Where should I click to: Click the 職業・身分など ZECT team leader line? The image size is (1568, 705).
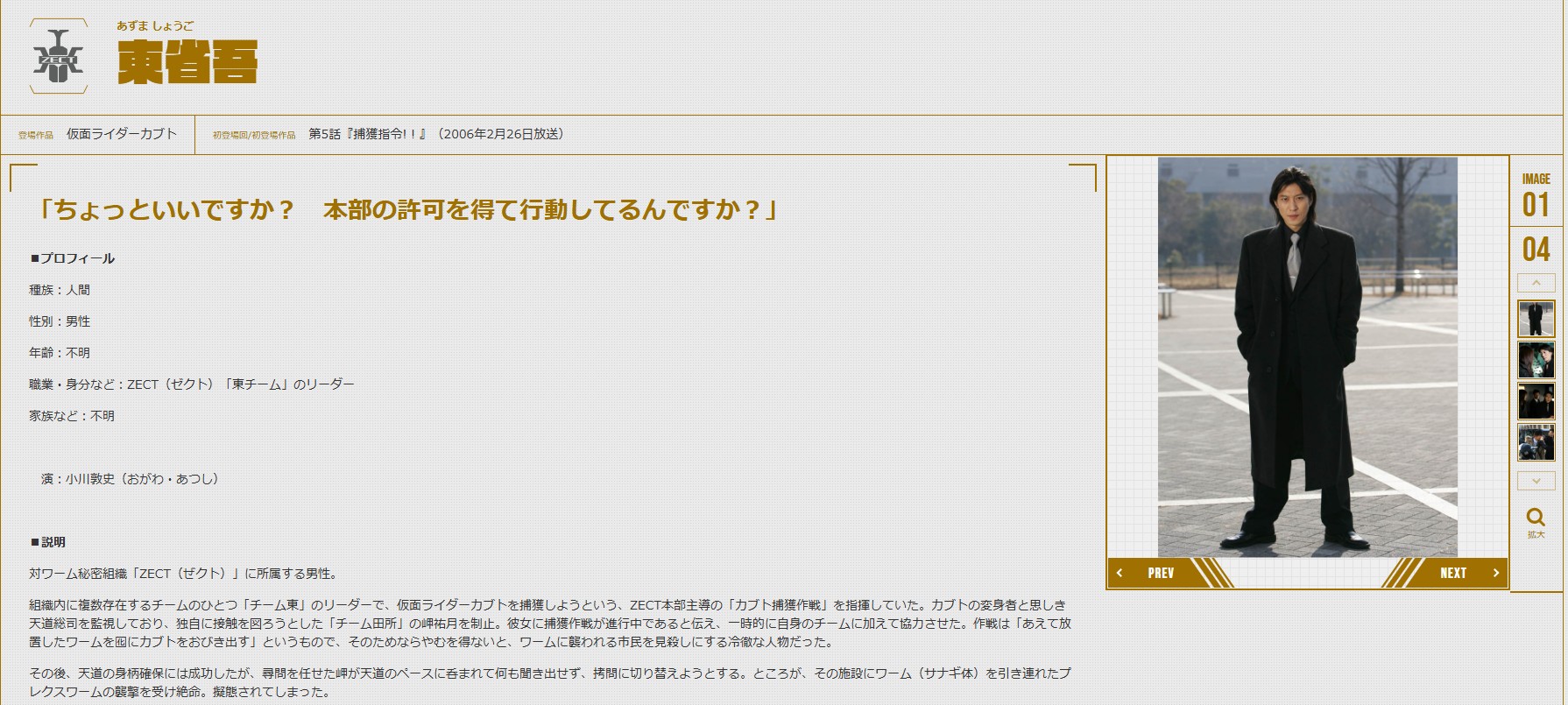pyautogui.click(x=192, y=384)
